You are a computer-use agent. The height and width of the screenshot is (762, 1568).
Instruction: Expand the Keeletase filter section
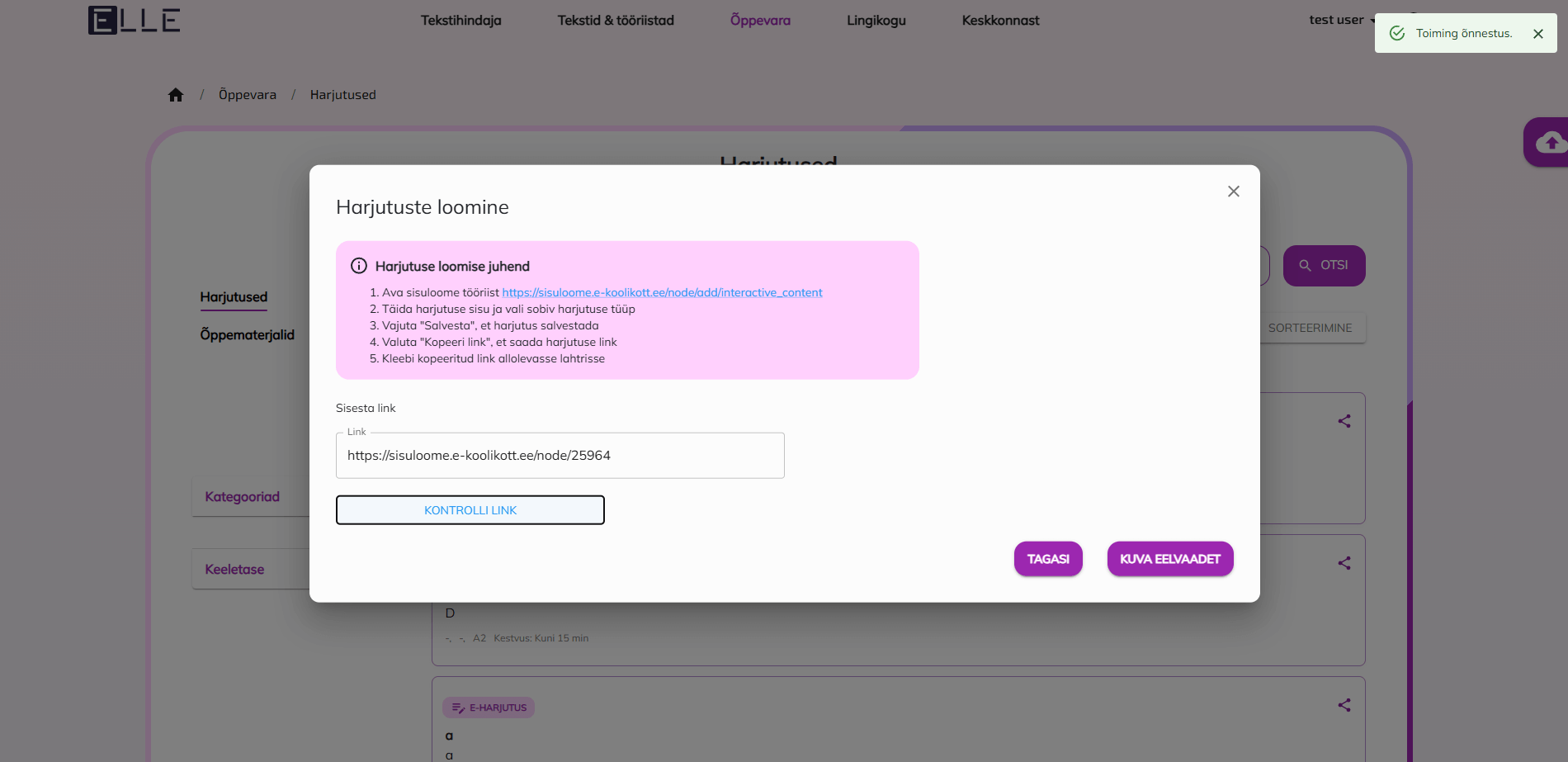click(234, 569)
